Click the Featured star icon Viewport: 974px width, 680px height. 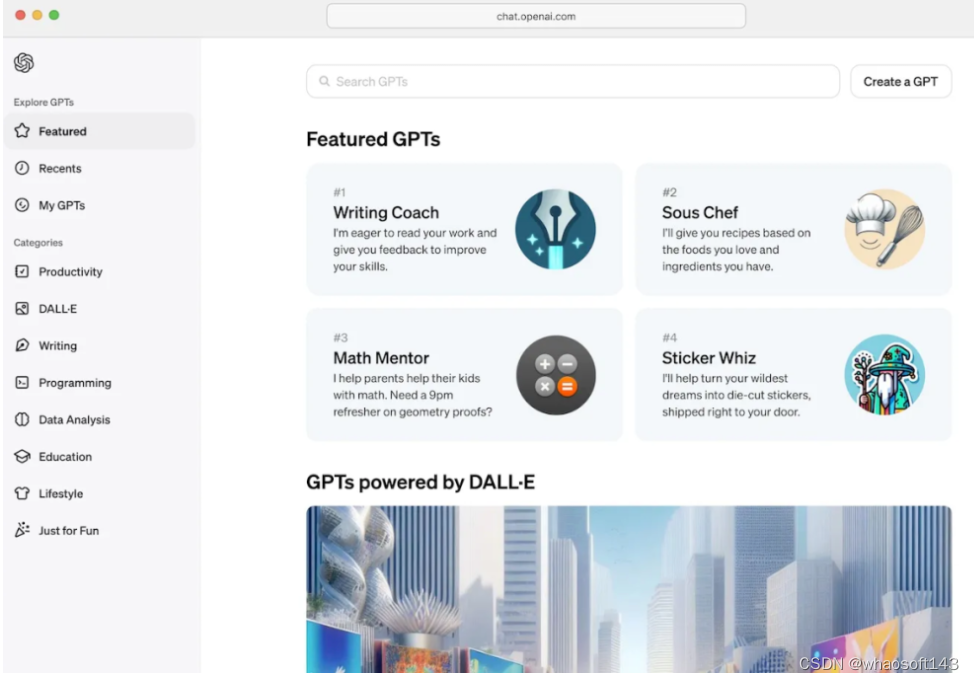pos(22,130)
